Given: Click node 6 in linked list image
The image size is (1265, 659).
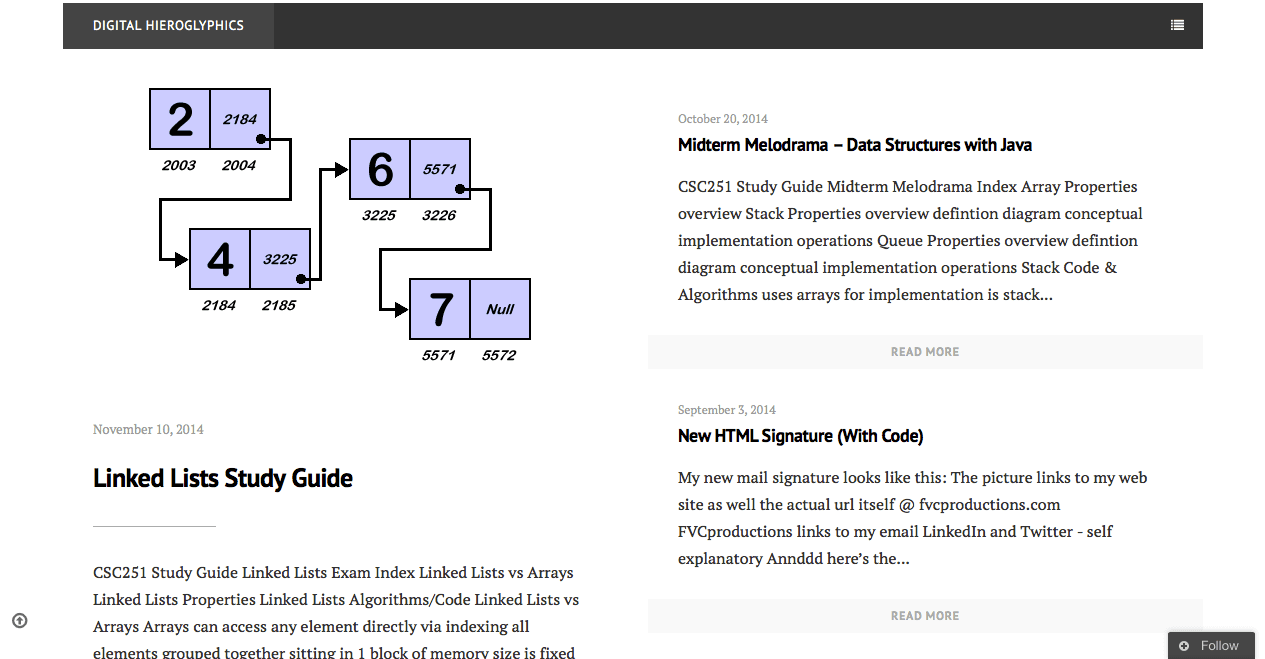Looking at the screenshot, I should (380, 169).
